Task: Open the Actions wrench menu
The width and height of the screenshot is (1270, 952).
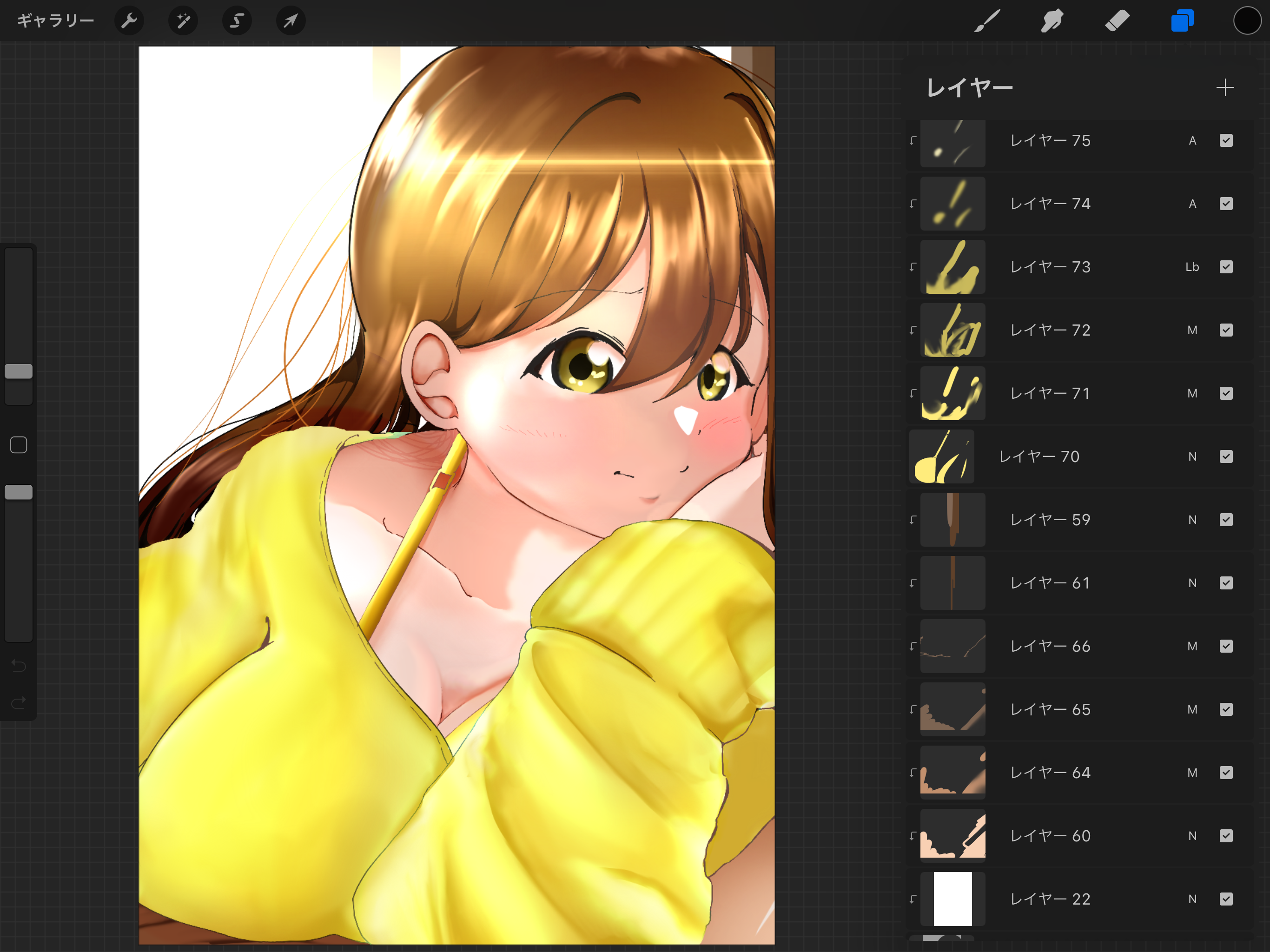Action: 129,21
